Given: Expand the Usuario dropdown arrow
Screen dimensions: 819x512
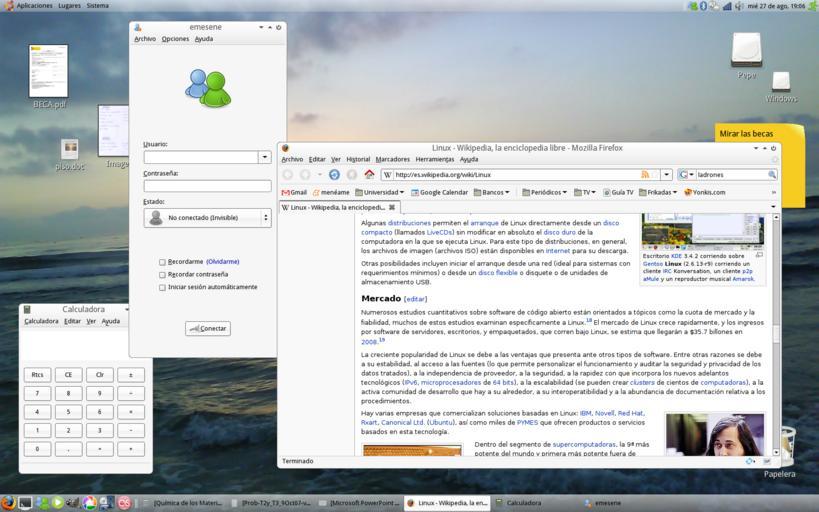Looking at the screenshot, I should (x=264, y=157).
